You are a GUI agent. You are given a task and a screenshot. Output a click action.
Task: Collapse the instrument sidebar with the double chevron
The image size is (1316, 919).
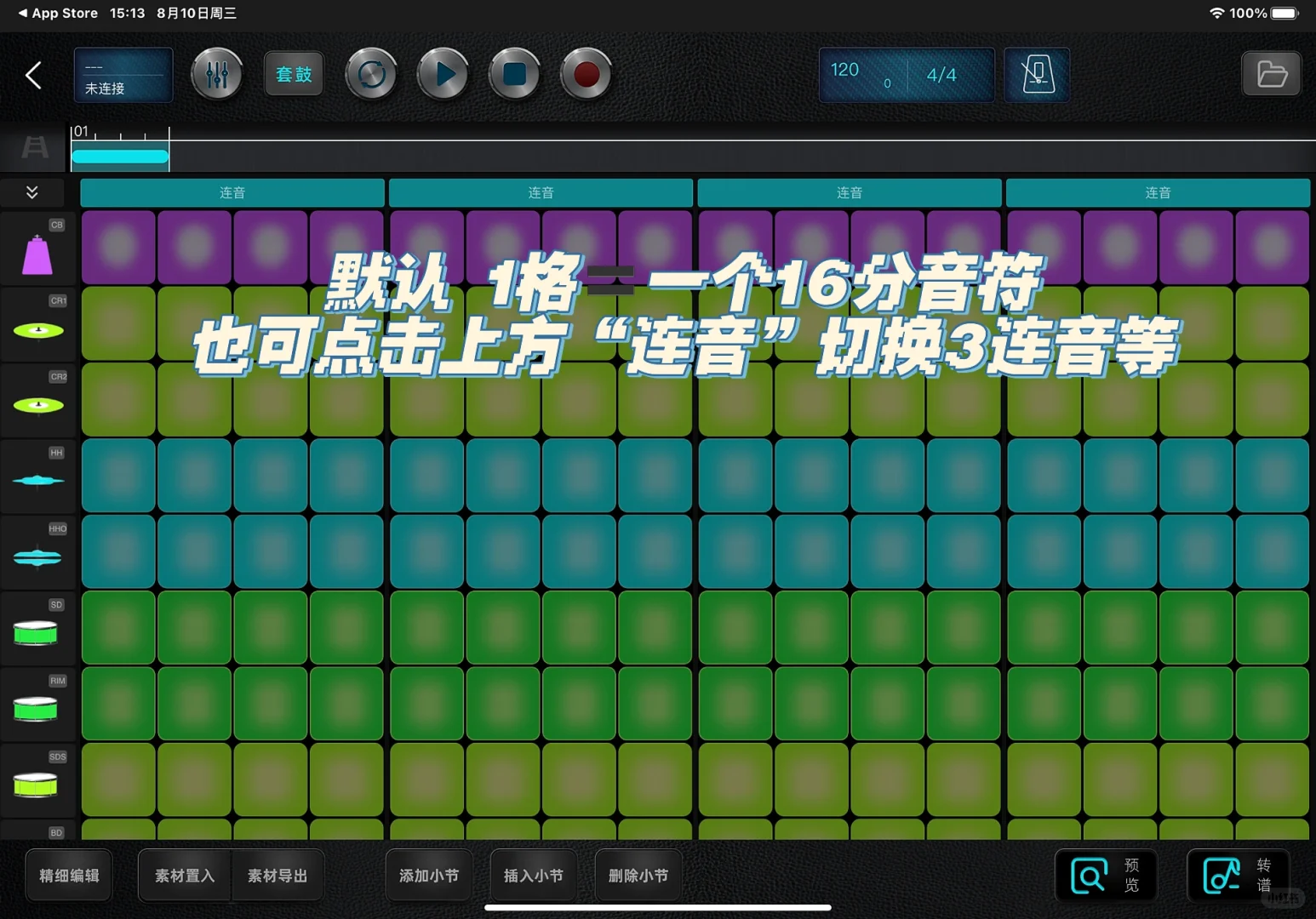click(x=32, y=192)
